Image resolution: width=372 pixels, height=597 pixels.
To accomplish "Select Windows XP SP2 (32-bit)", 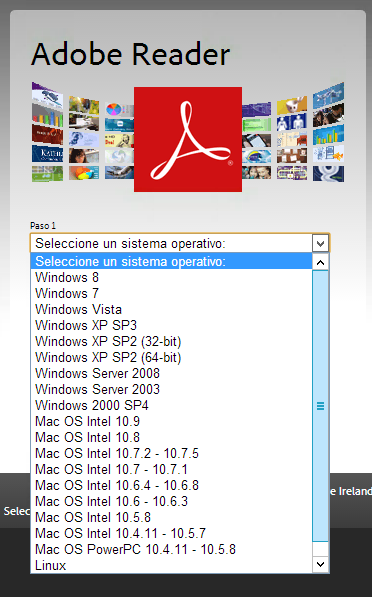I will click(x=171, y=341).
